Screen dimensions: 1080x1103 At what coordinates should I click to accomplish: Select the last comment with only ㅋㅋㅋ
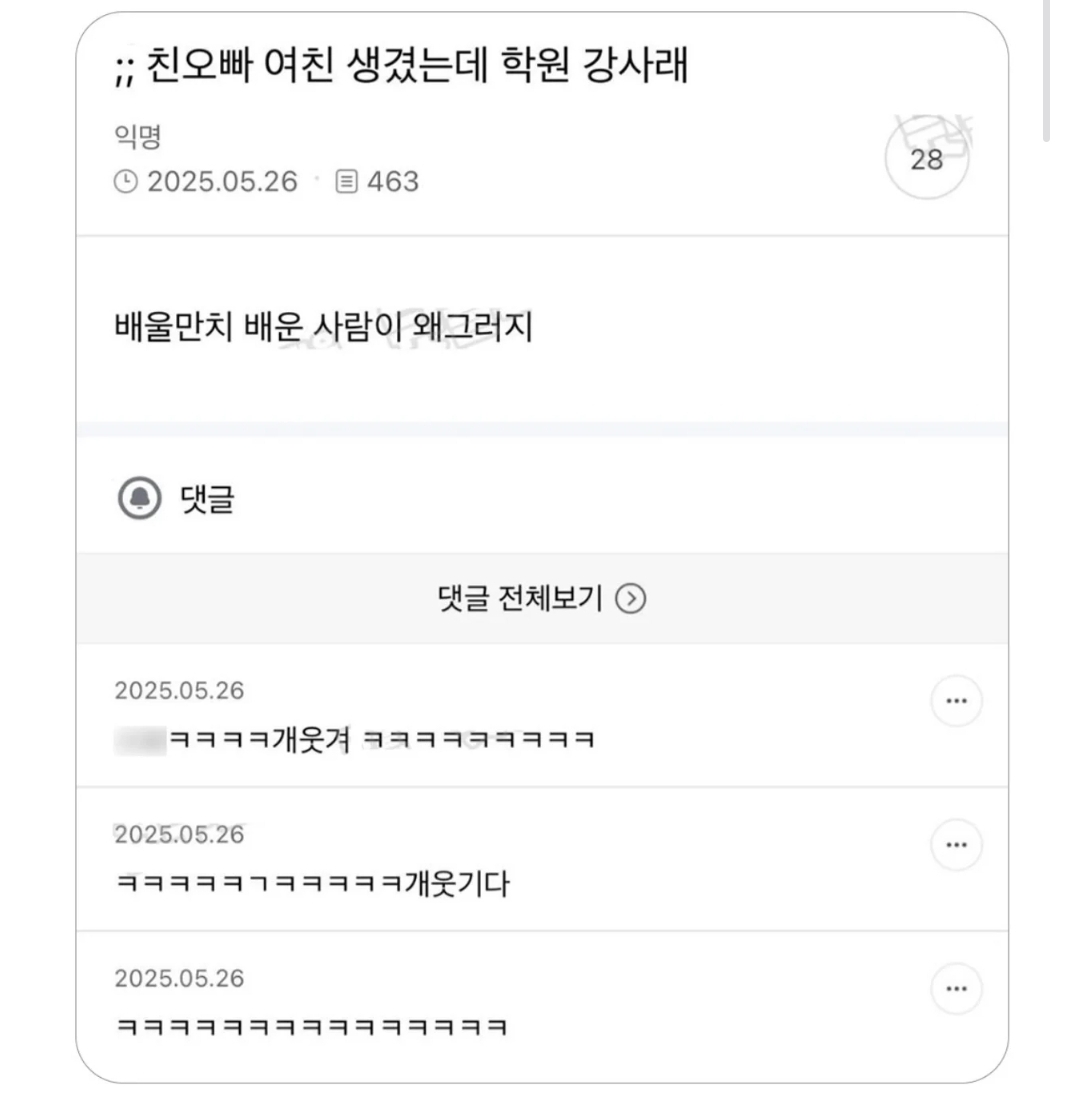pos(311,1027)
